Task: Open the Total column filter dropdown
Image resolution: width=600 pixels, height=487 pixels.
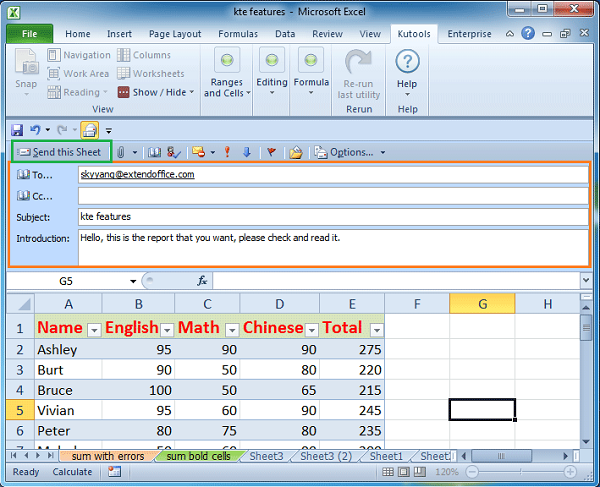Action: [x=377, y=330]
